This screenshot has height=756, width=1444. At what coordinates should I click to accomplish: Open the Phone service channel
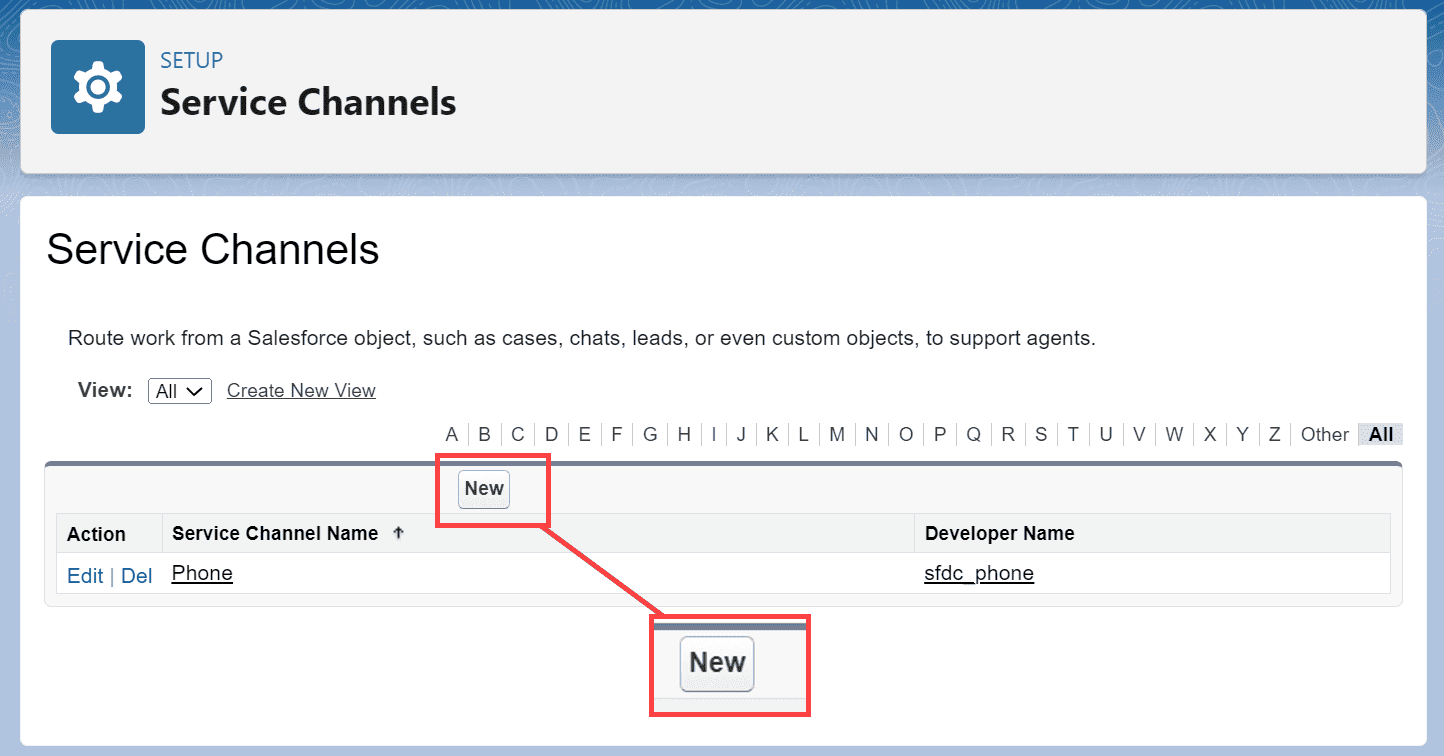pyautogui.click(x=201, y=572)
